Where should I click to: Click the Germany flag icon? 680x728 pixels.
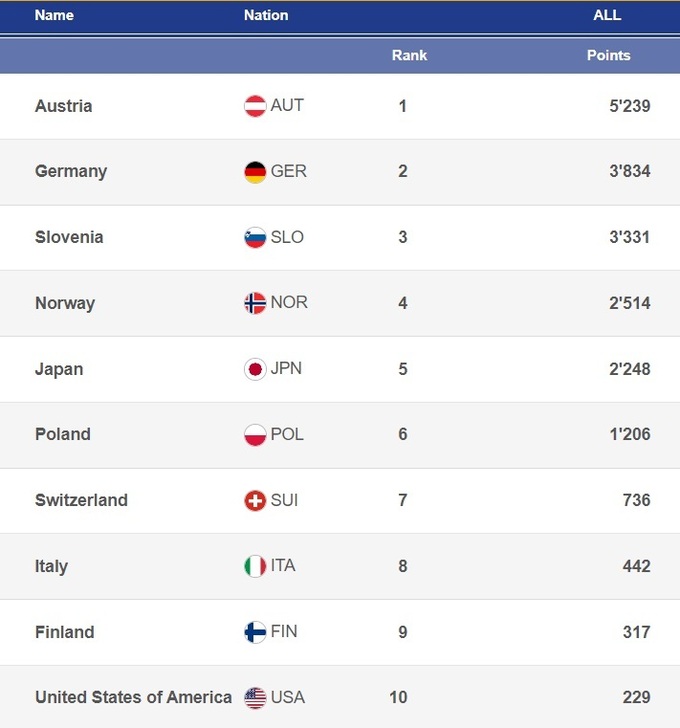pyautogui.click(x=255, y=172)
